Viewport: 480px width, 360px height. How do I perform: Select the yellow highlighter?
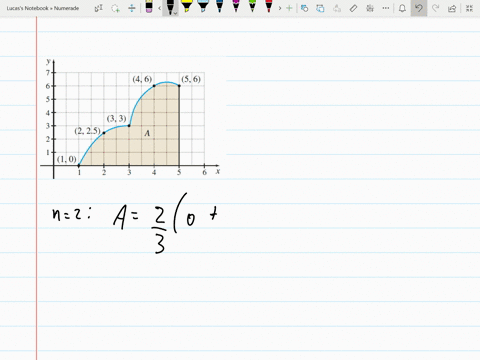click(187, 6)
